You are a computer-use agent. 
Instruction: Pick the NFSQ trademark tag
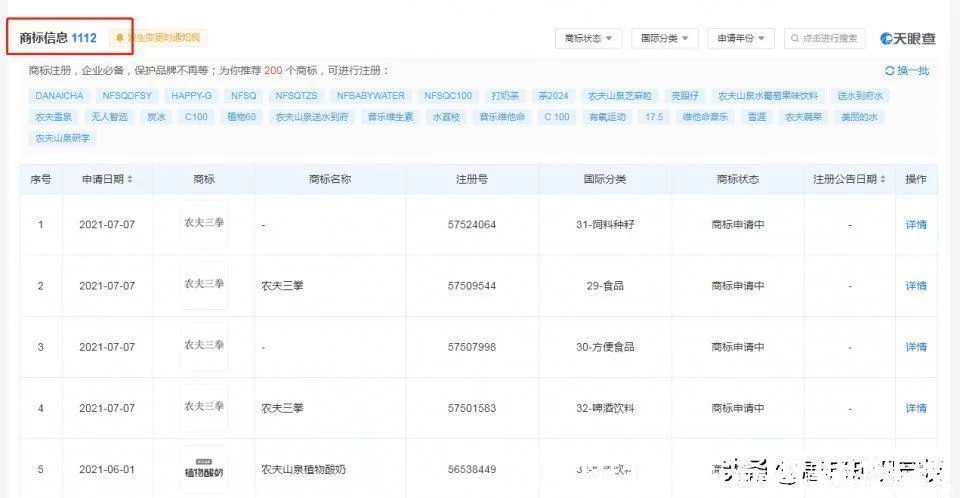pyautogui.click(x=244, y=96)
